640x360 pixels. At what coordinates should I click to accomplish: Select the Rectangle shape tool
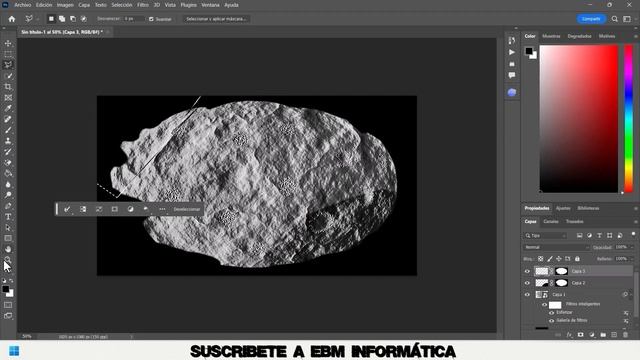pos(8,238)
